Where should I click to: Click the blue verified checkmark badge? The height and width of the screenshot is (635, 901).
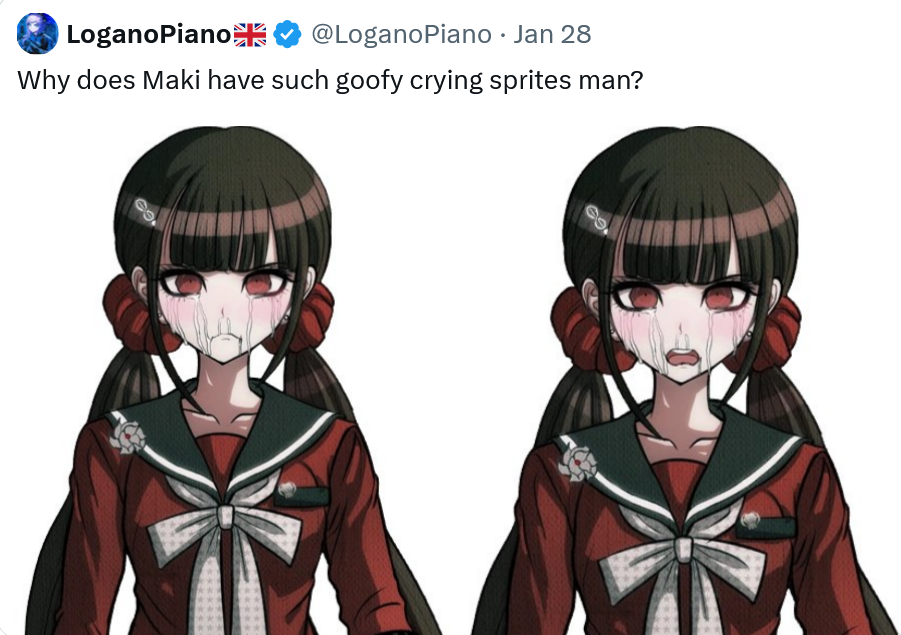[x=287, y=34]
